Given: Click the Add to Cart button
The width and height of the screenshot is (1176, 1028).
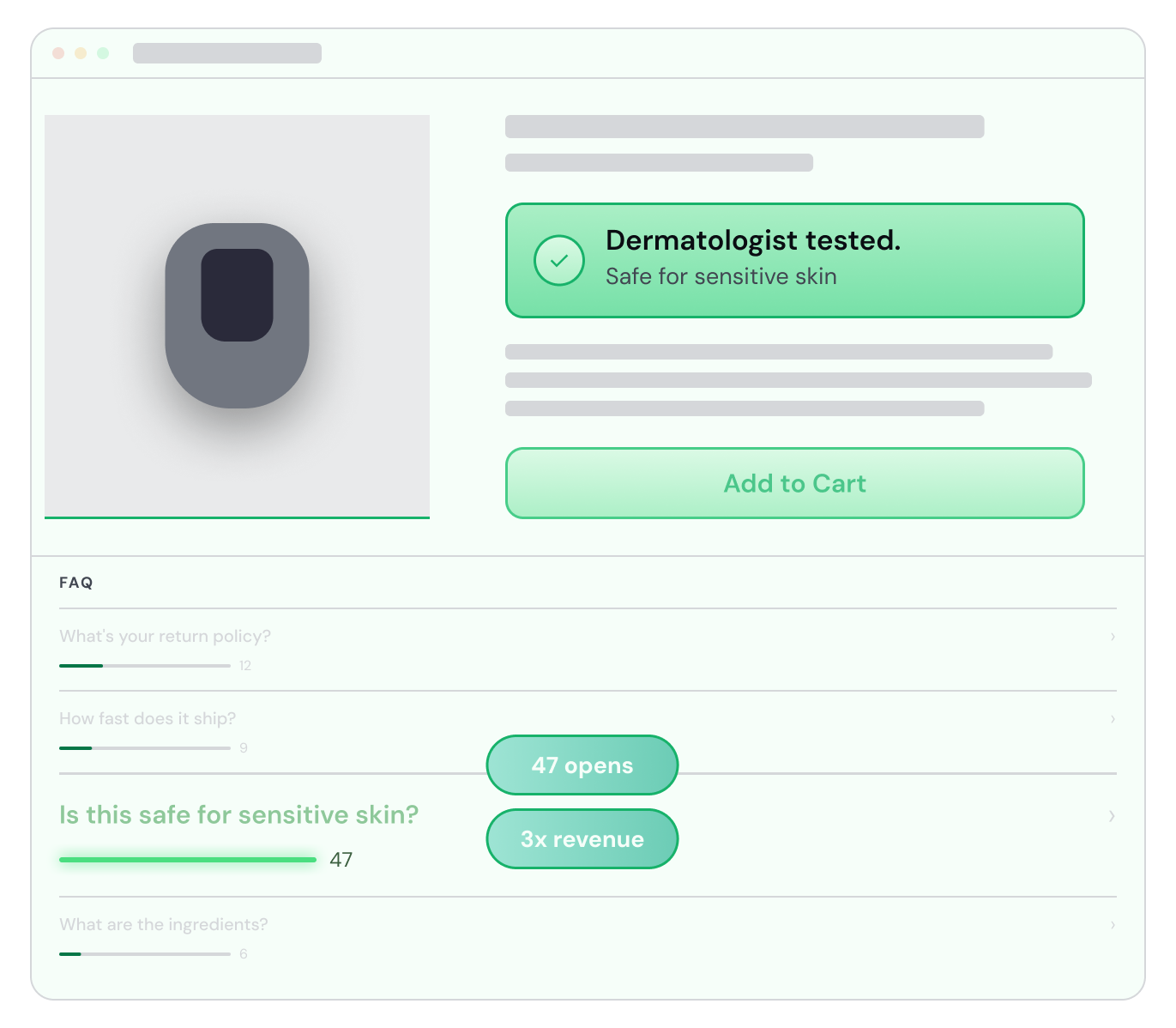Looking at the screenshot, I should (x=795, y=483).
